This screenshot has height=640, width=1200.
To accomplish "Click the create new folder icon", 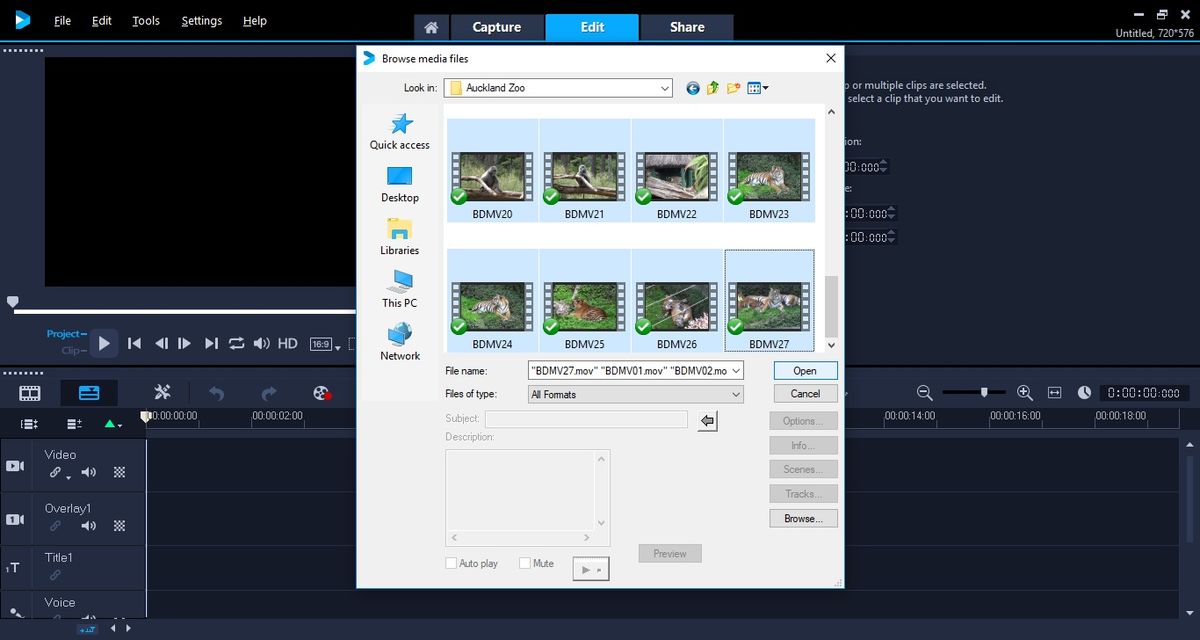I will pyautogui.click(x=733, y=88).
